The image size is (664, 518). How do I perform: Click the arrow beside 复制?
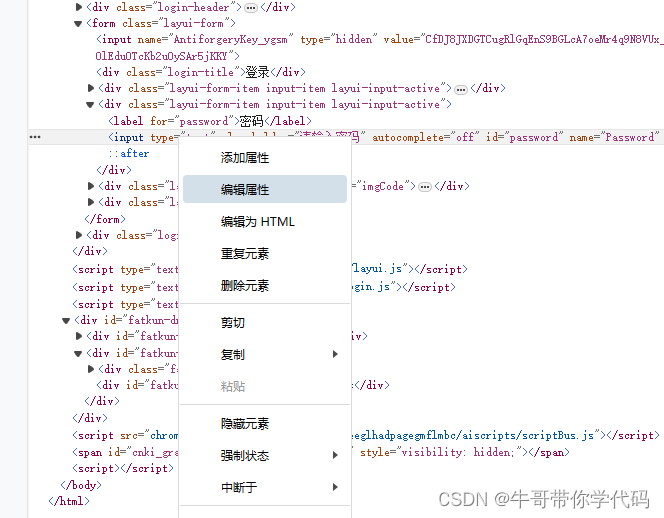335,354
